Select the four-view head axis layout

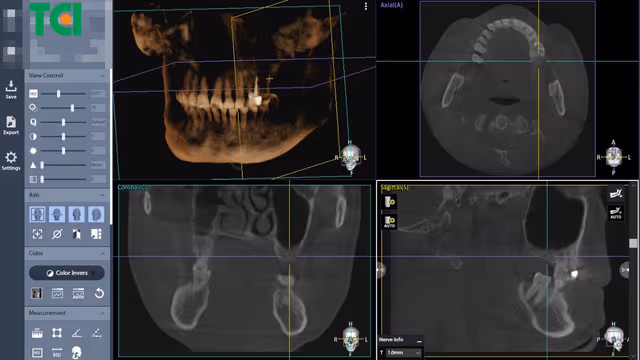37,214
